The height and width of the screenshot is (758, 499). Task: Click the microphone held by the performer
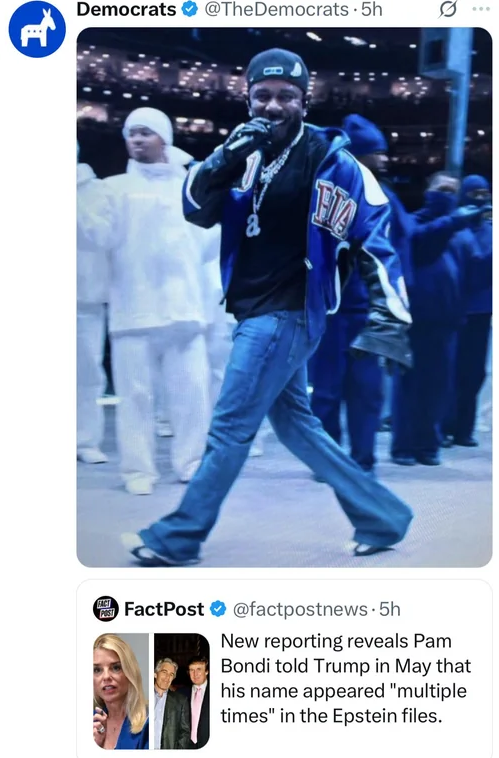pos(243,140)
